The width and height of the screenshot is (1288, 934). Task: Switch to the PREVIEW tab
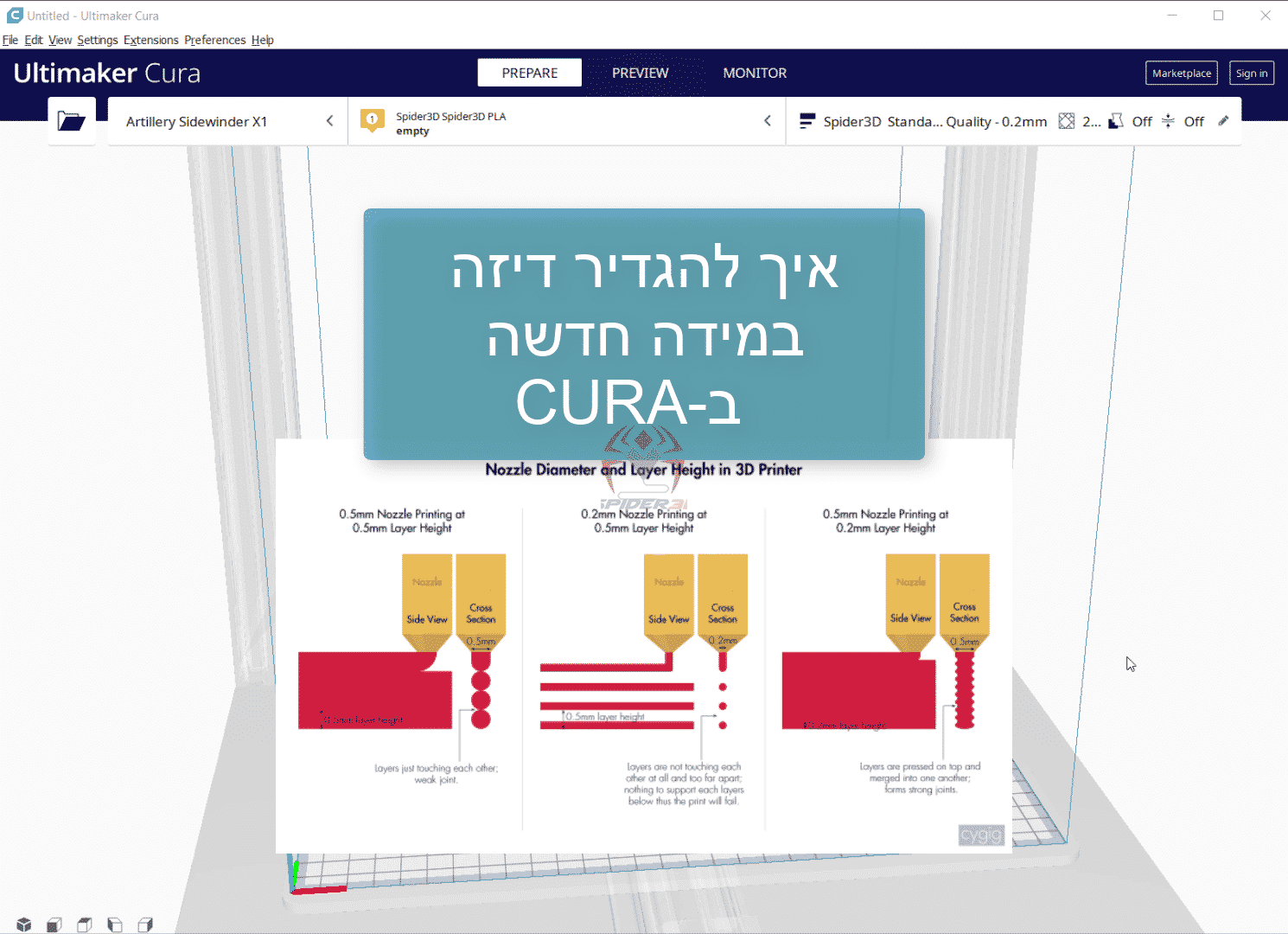(640, 73)
